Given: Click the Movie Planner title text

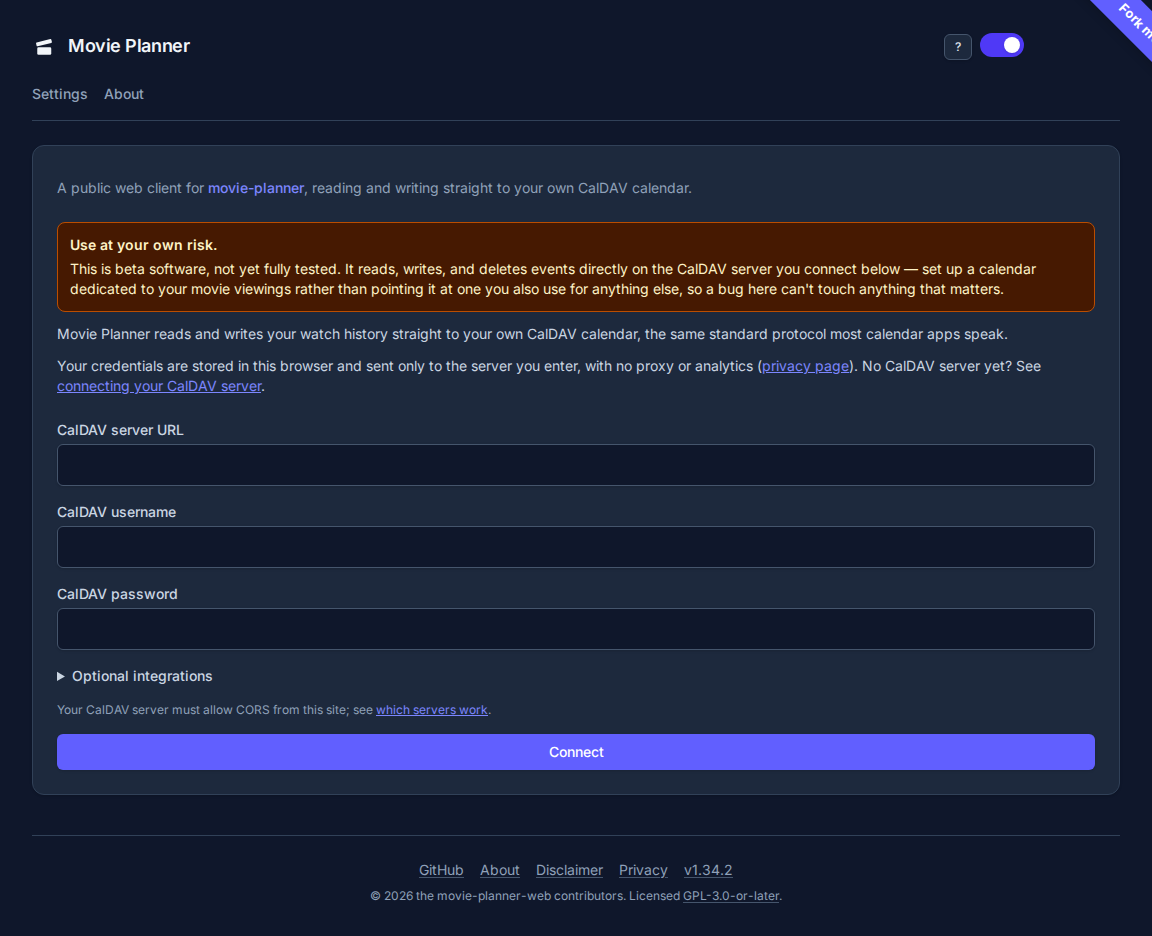Looking at the screenshot, I should click(x=129, y=46).
